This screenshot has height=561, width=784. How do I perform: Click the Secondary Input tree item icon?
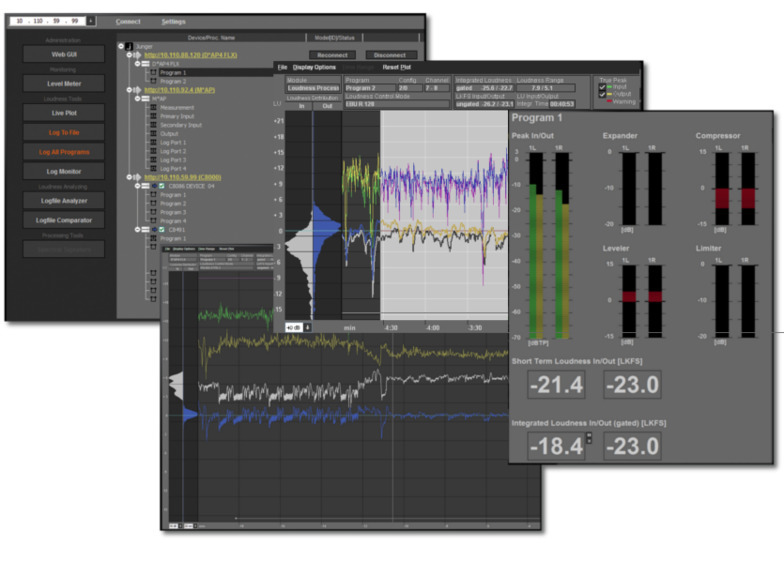point(153,125)
